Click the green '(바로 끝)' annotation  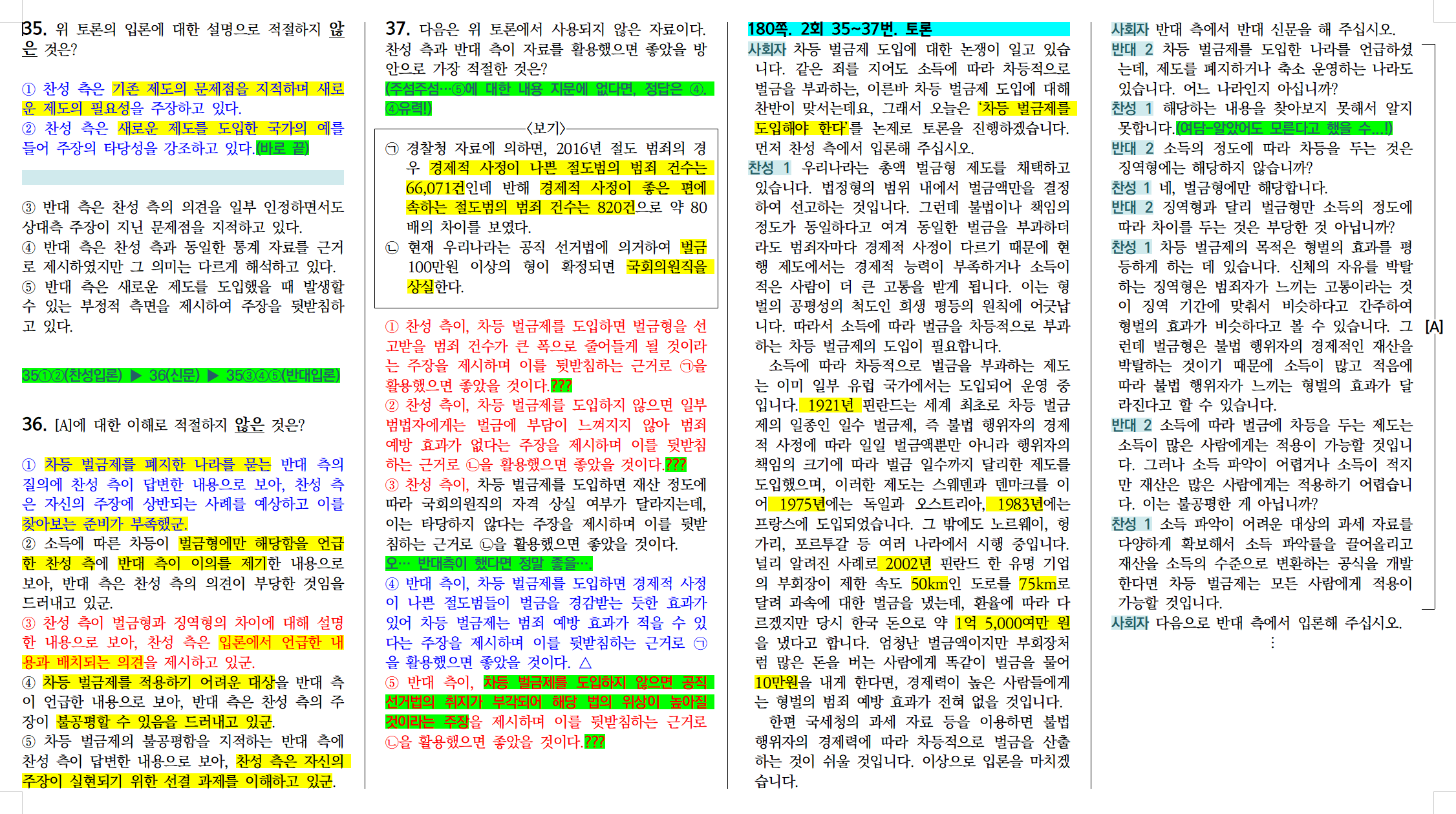point(283,148)
